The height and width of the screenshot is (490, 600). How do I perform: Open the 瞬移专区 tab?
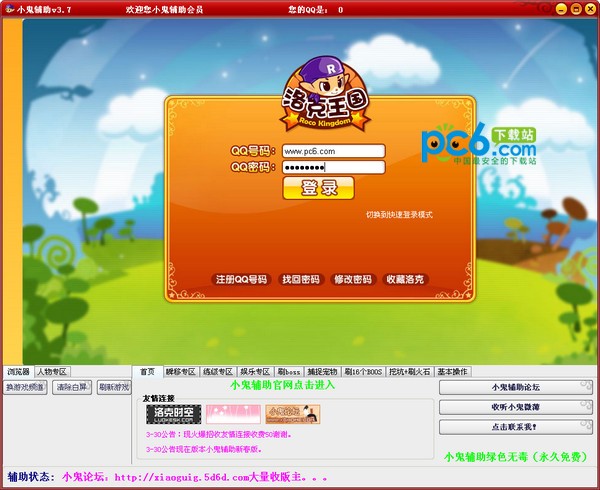(181, 372)
